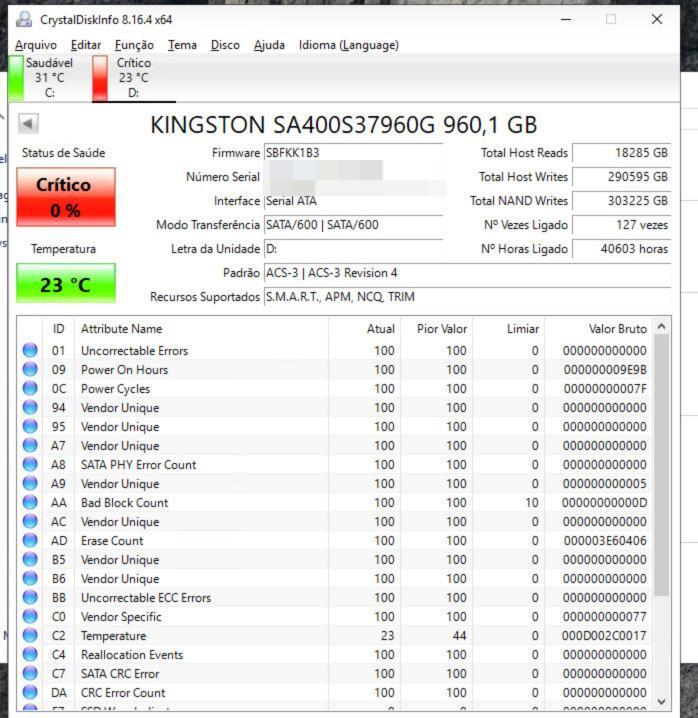
Task: Select the Temperature raw value 000D002C0017
Action: 604,636
